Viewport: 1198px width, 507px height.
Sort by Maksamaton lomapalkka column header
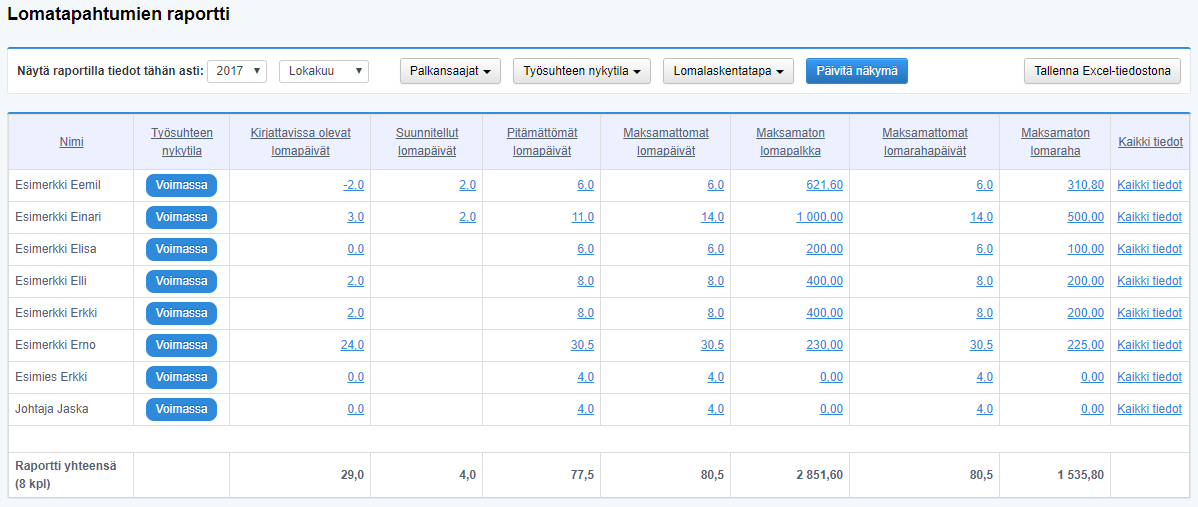click(x=789, y=142)
